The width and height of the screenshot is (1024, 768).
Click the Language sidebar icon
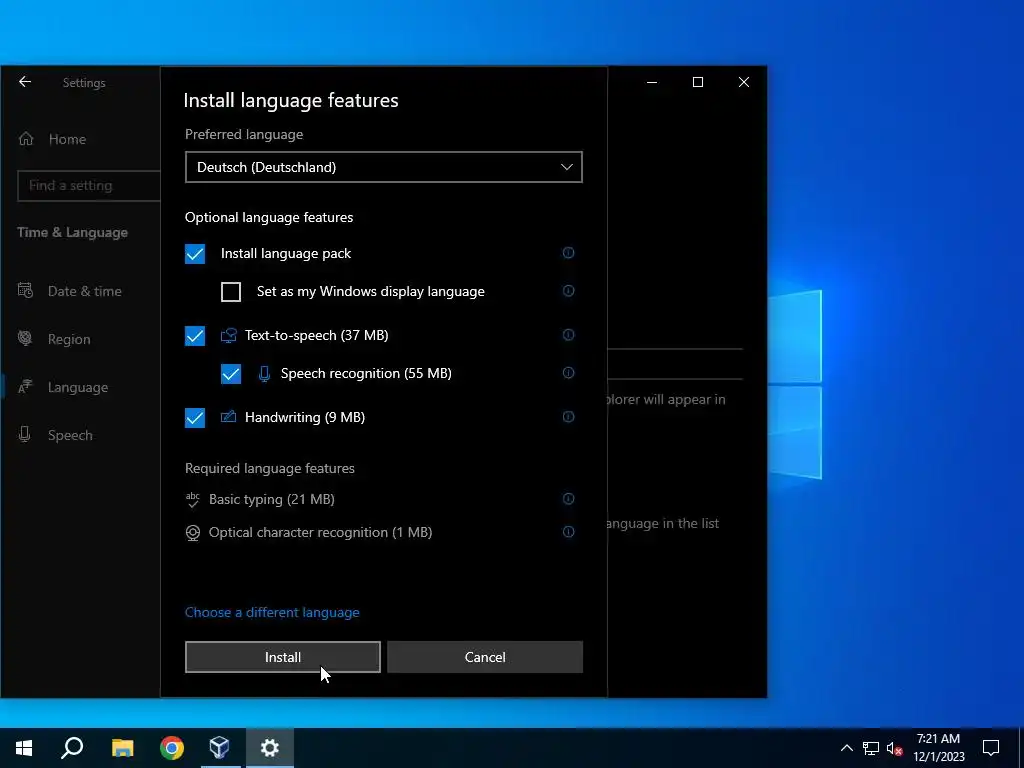pyautogui.click(x=25, y=387)
